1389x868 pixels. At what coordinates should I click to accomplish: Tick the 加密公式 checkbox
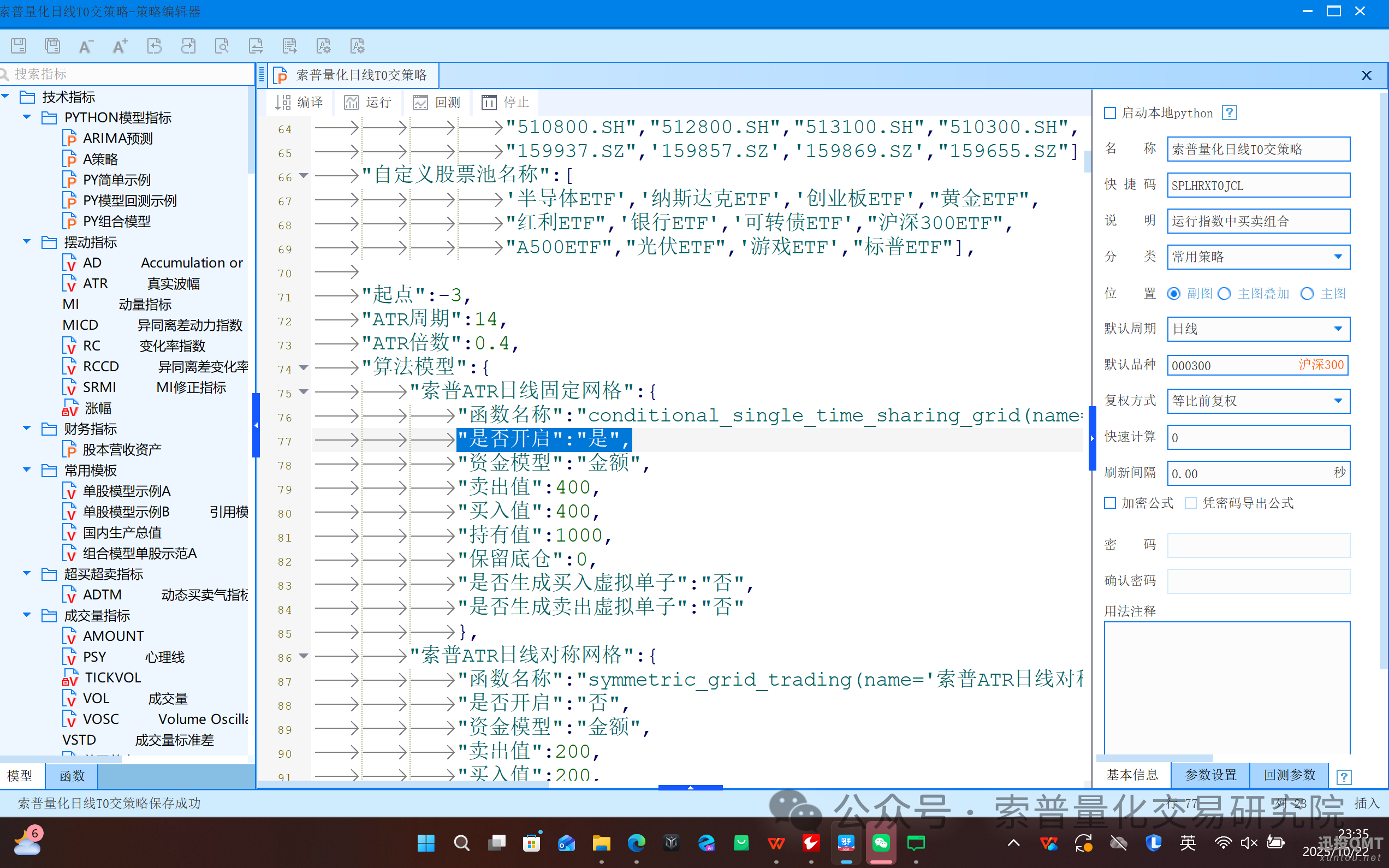pyautogui.click(x=1110, y=503)
